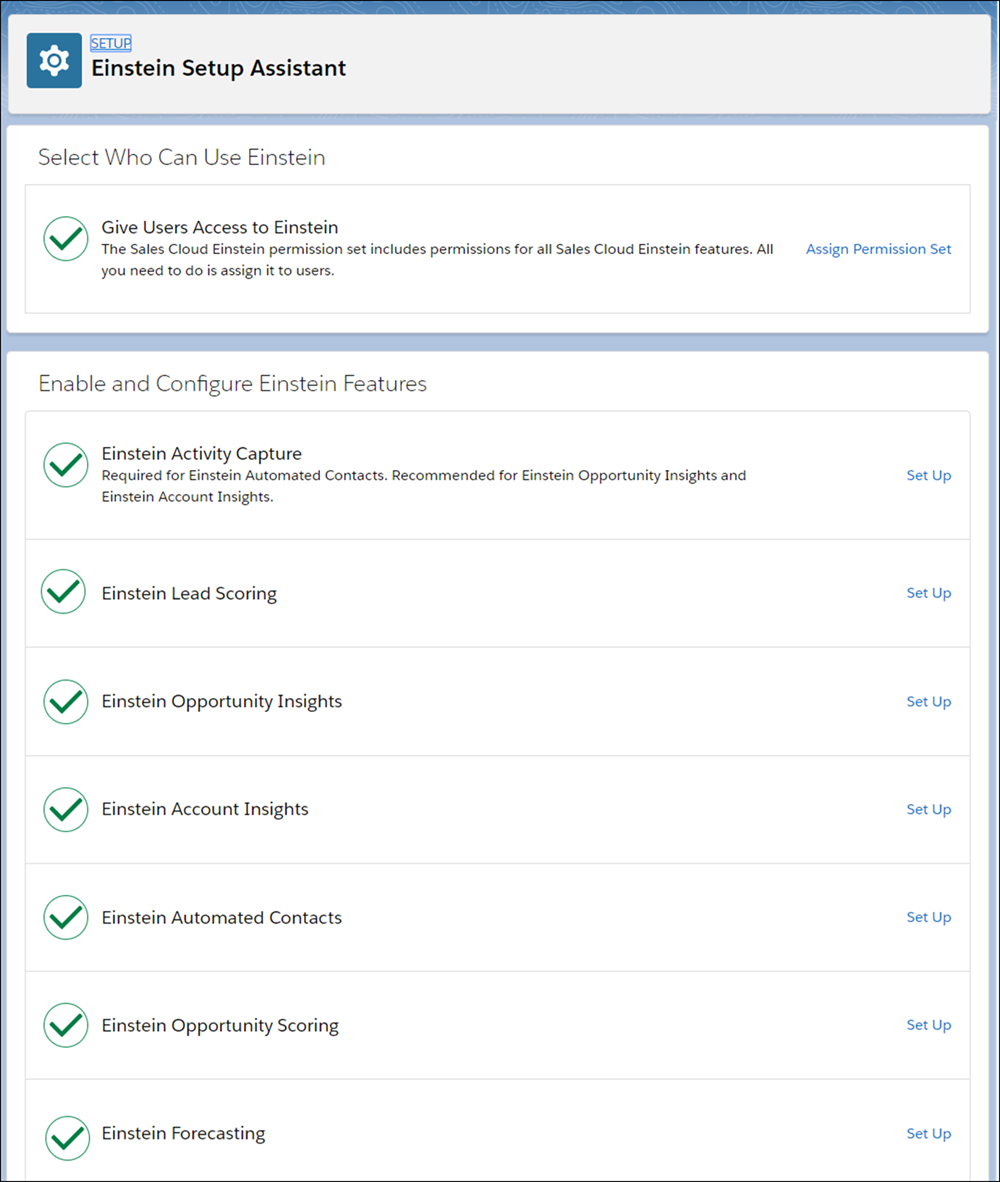Click the Einstein Account Insights label
Screen dimensions: 1000x1182
[x=205, y=809]
